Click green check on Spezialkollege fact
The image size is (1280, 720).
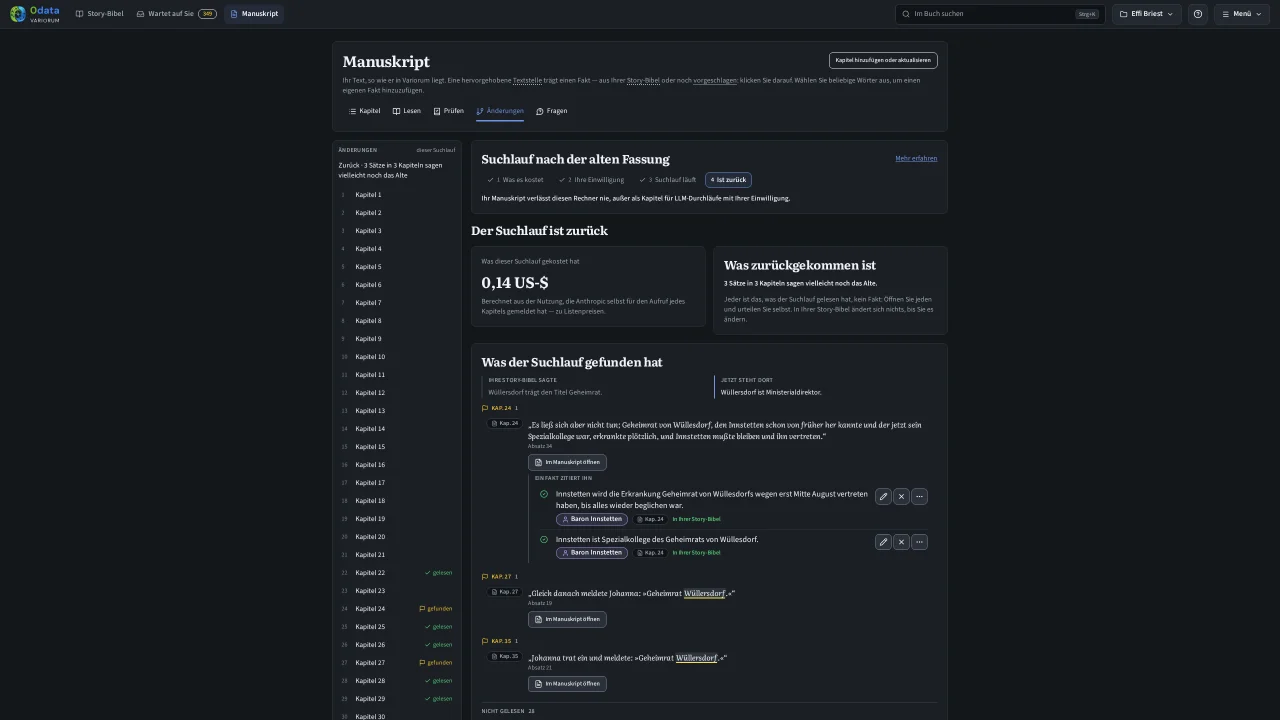coord(544,539)
